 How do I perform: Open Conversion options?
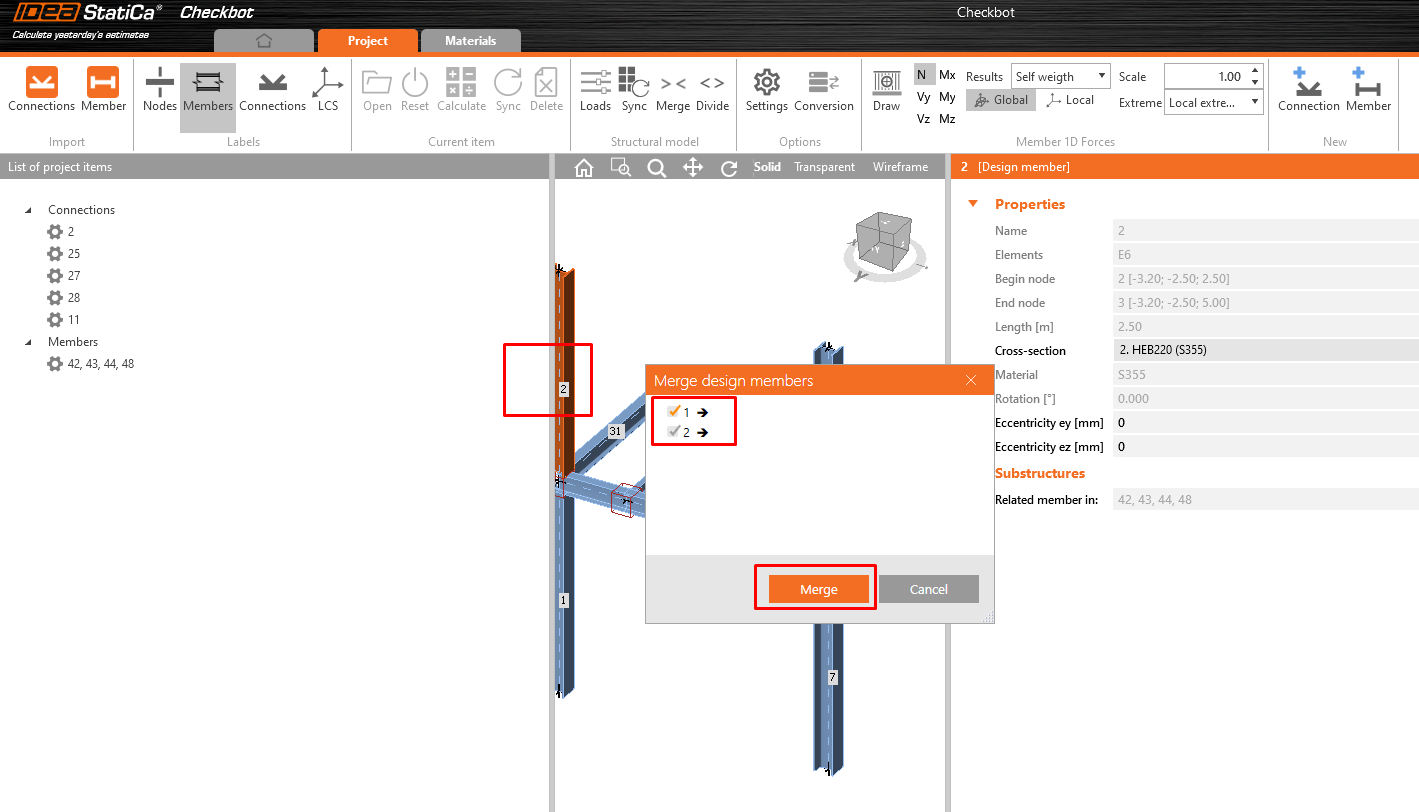click(x=824, y=90)
